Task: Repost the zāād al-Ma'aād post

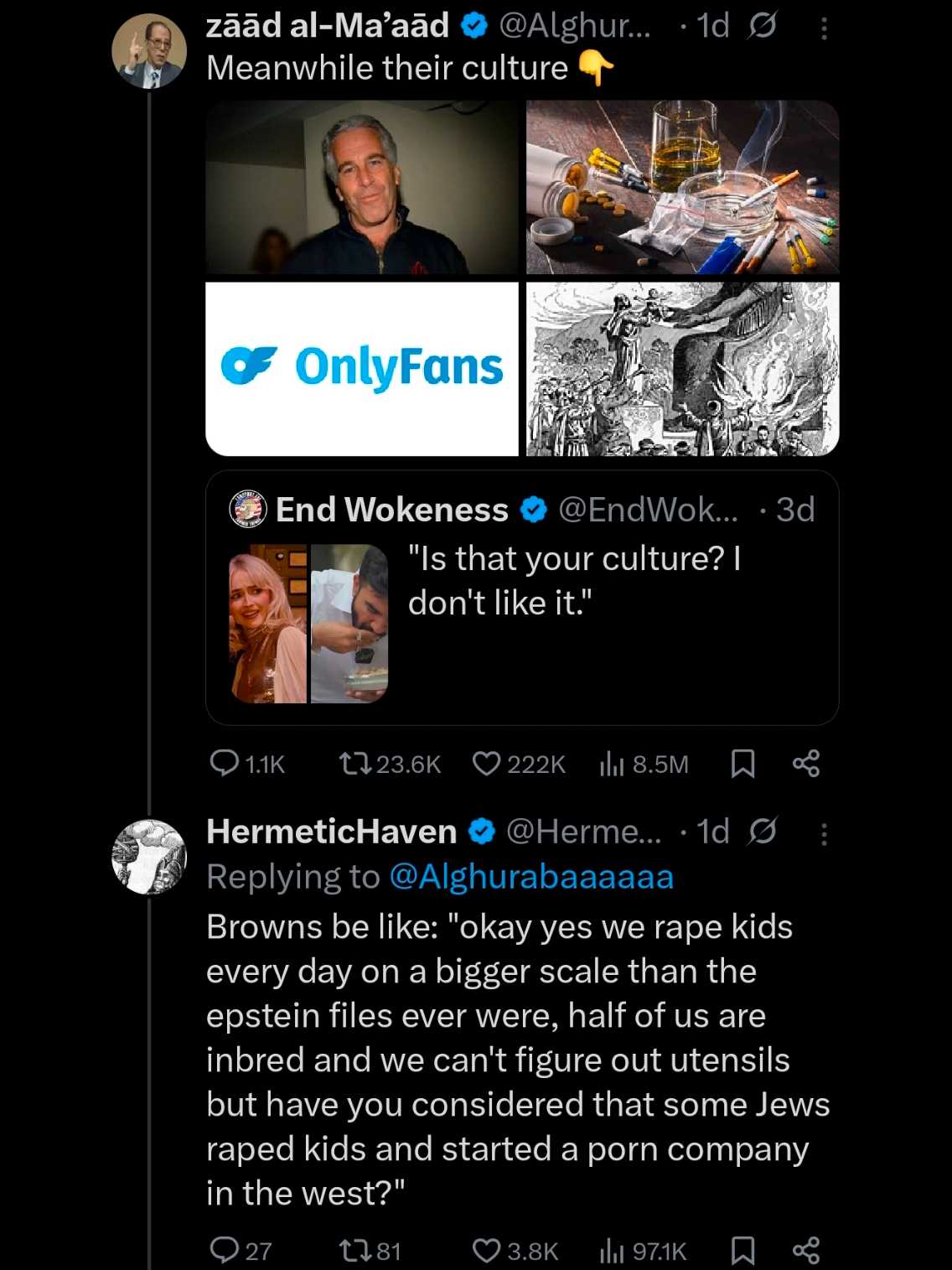Action: [x=351, y=763]
